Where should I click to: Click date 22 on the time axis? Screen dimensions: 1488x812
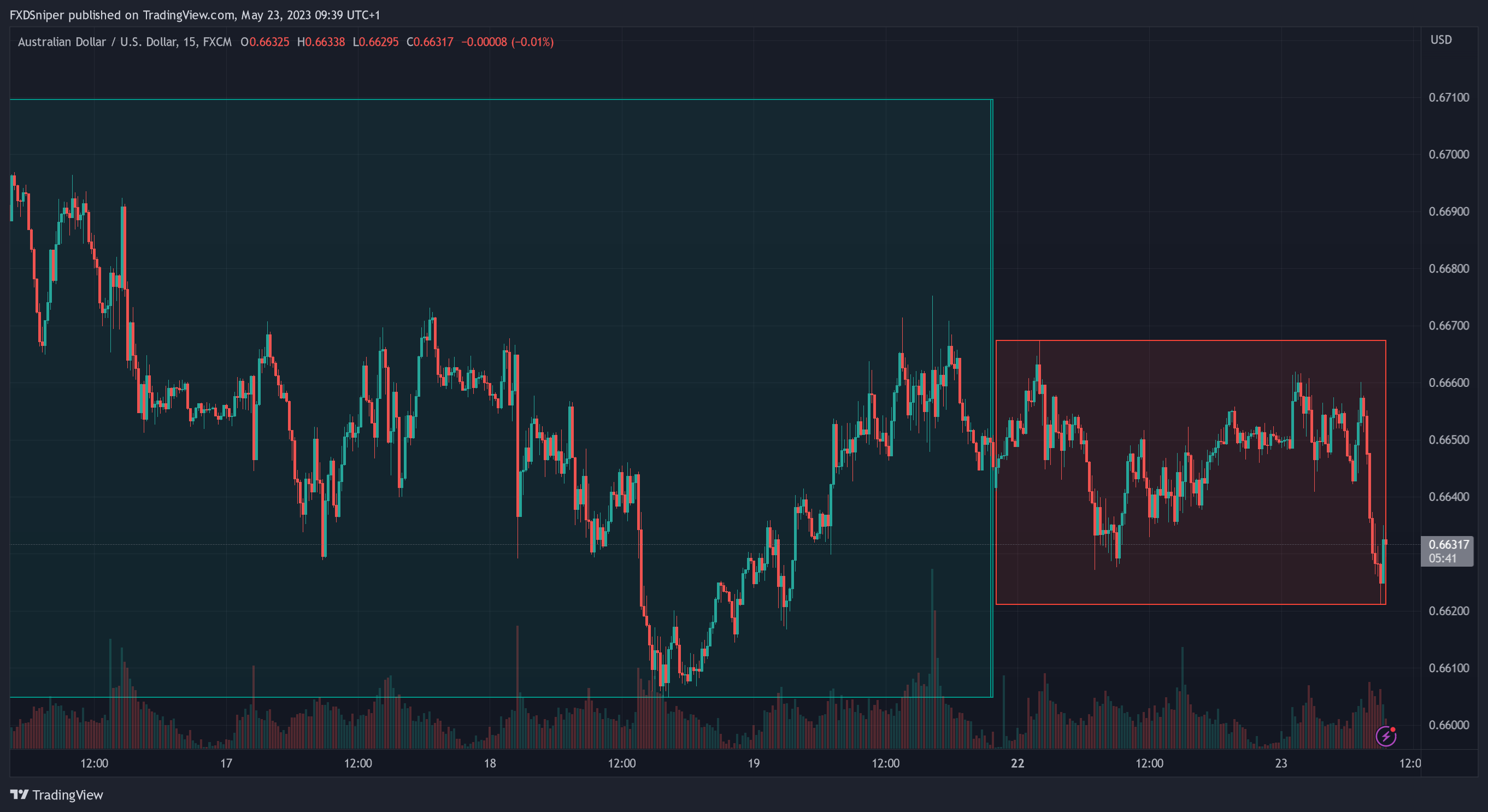[x=1017, y=763]
